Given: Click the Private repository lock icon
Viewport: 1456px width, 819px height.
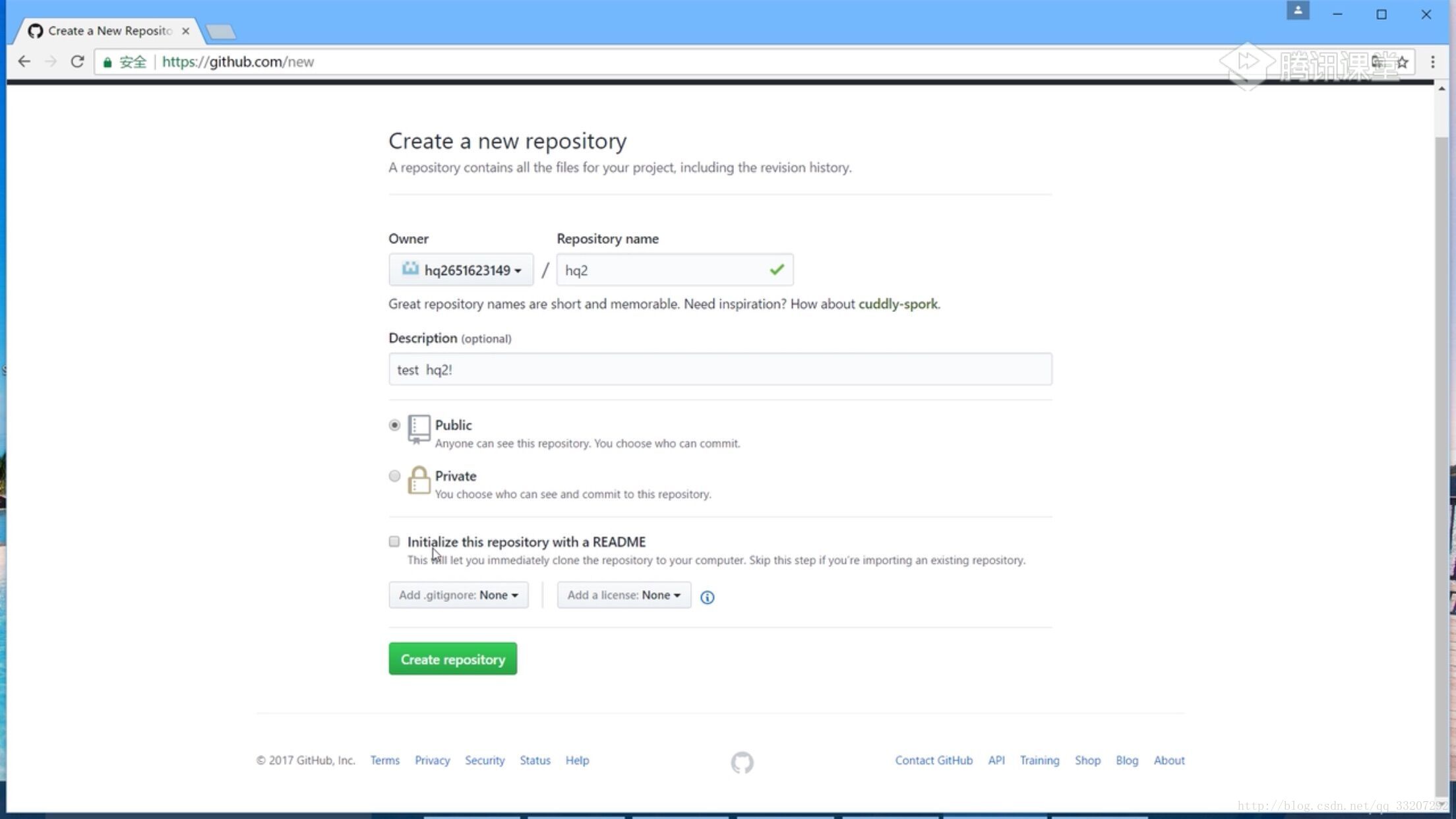Looking at the screenshot, I should pyautogui.click(x=419, y=479).
